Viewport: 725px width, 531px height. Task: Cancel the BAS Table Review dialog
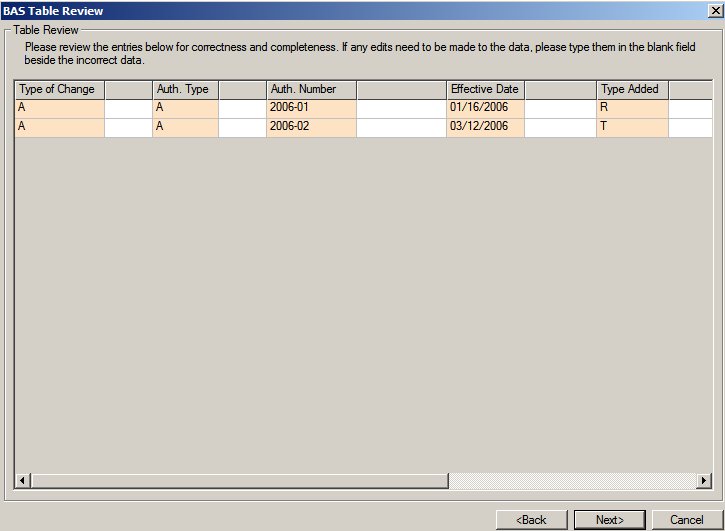[x=687, y=520]
